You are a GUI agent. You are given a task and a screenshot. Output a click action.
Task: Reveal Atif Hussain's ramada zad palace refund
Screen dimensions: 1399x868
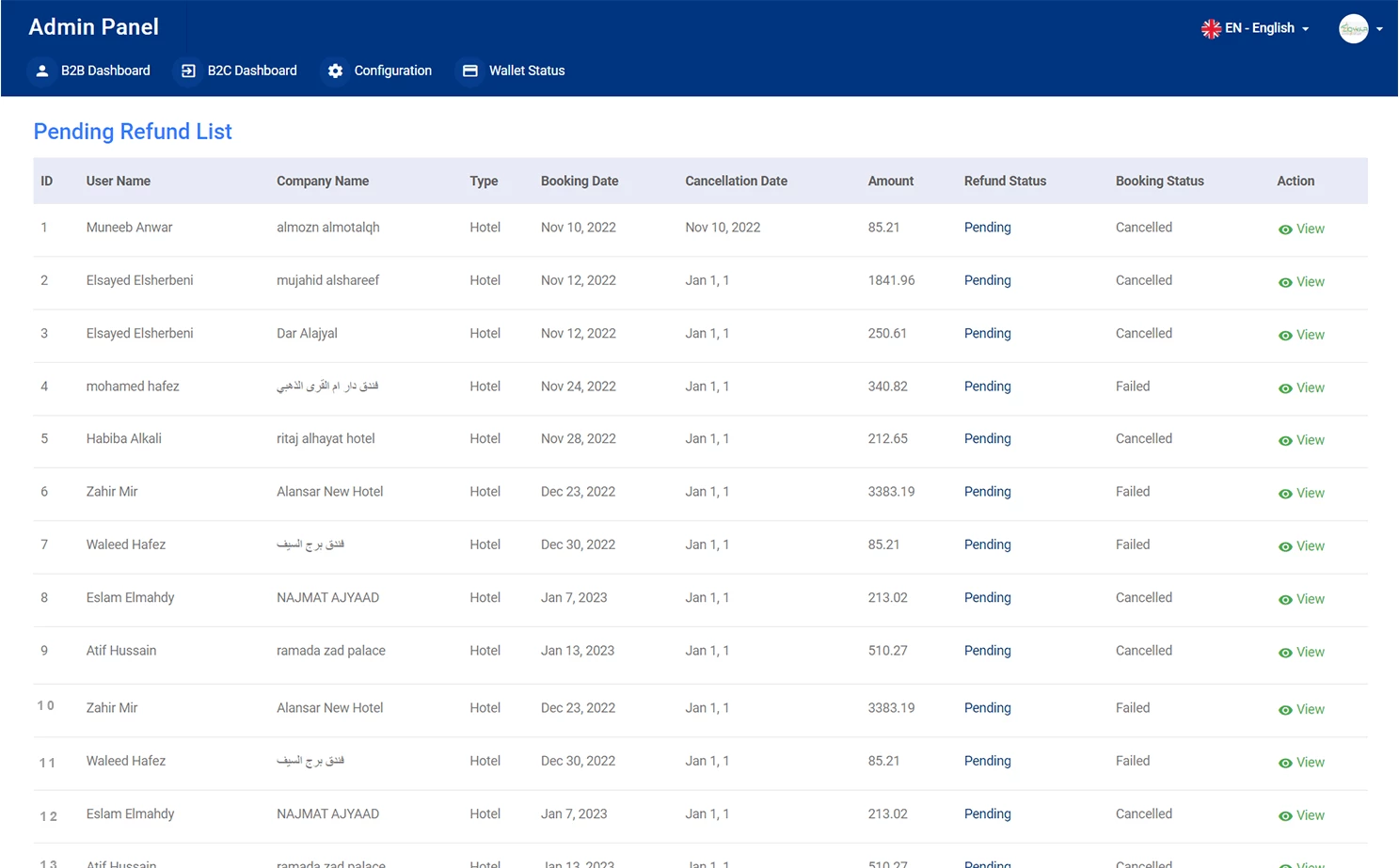(1301, 652)
